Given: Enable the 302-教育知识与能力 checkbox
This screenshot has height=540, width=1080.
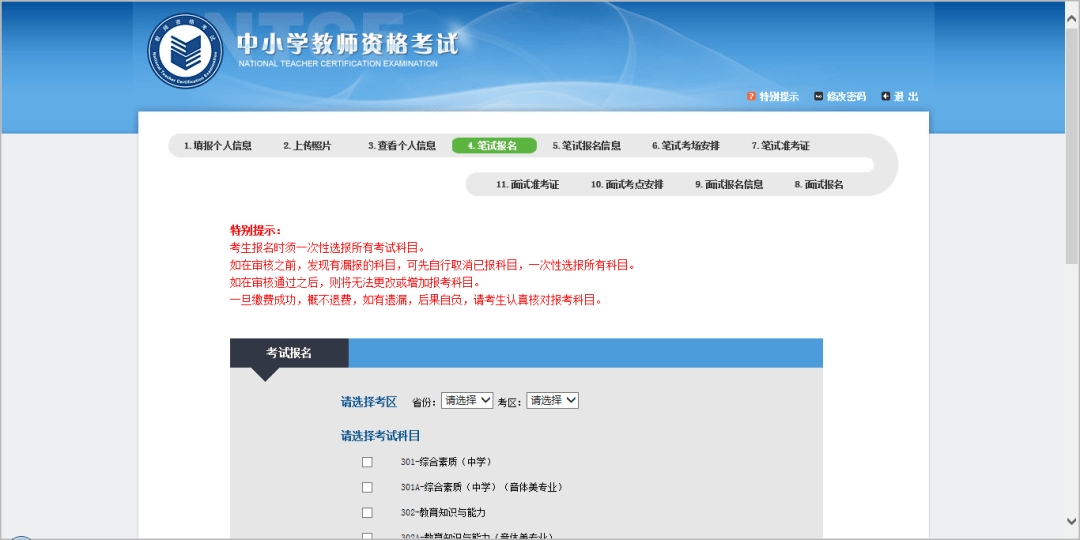Looking at the screenshot, I should point(367,513).
